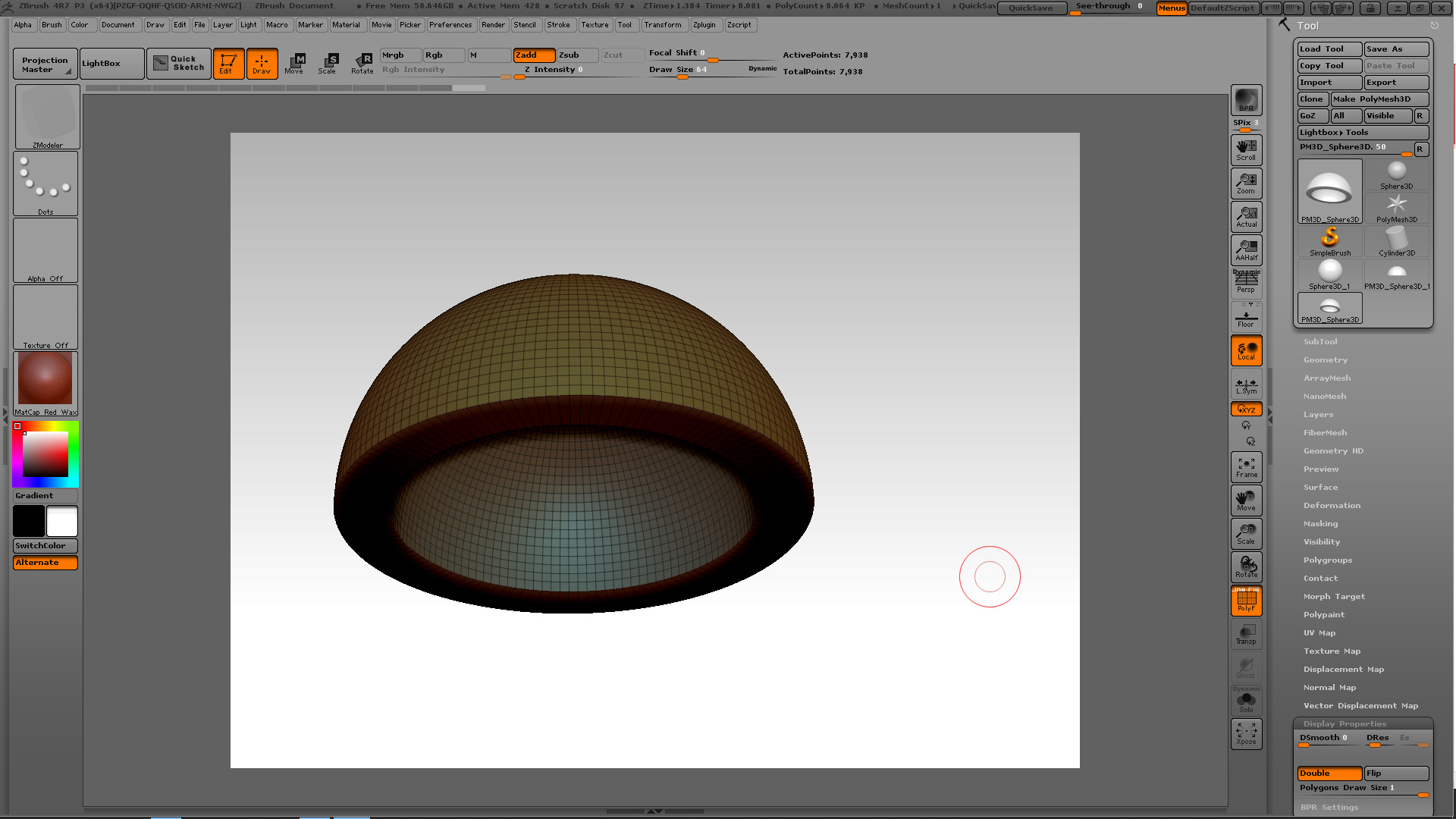
Task: Click the Frame mesh icon
Action: [x=1246, y=467]
